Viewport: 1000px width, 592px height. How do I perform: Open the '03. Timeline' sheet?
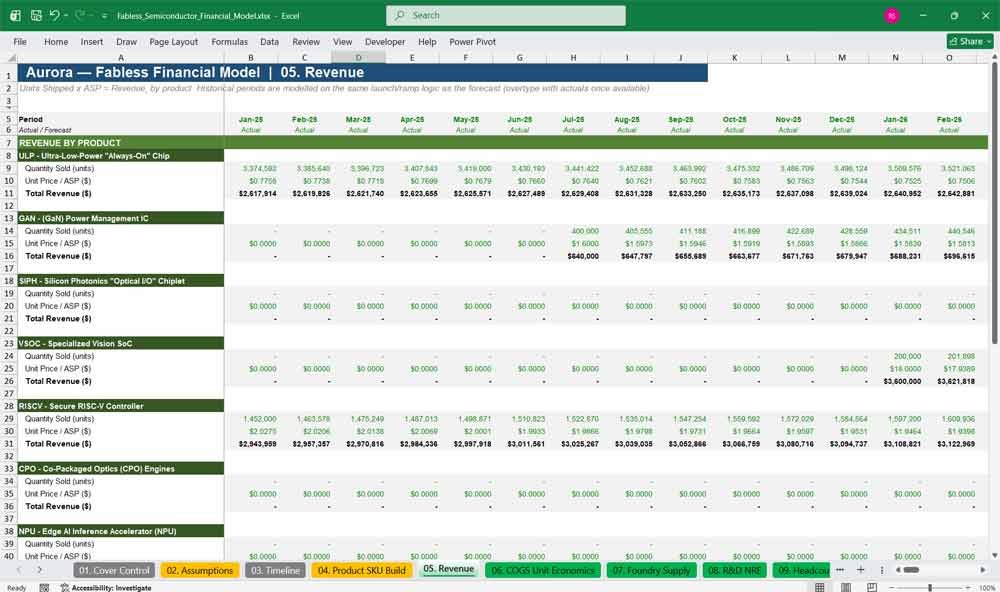(276, 570)
